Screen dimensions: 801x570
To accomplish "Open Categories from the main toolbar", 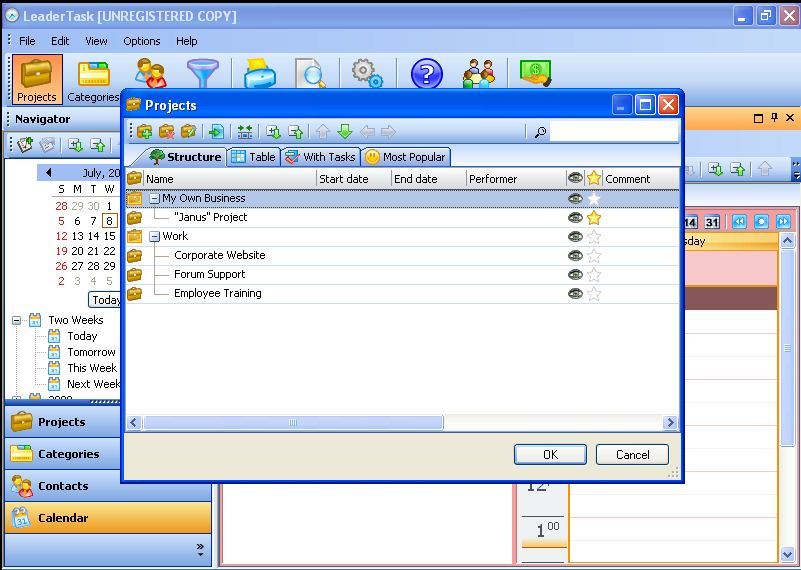I will (x=93, y=81).
